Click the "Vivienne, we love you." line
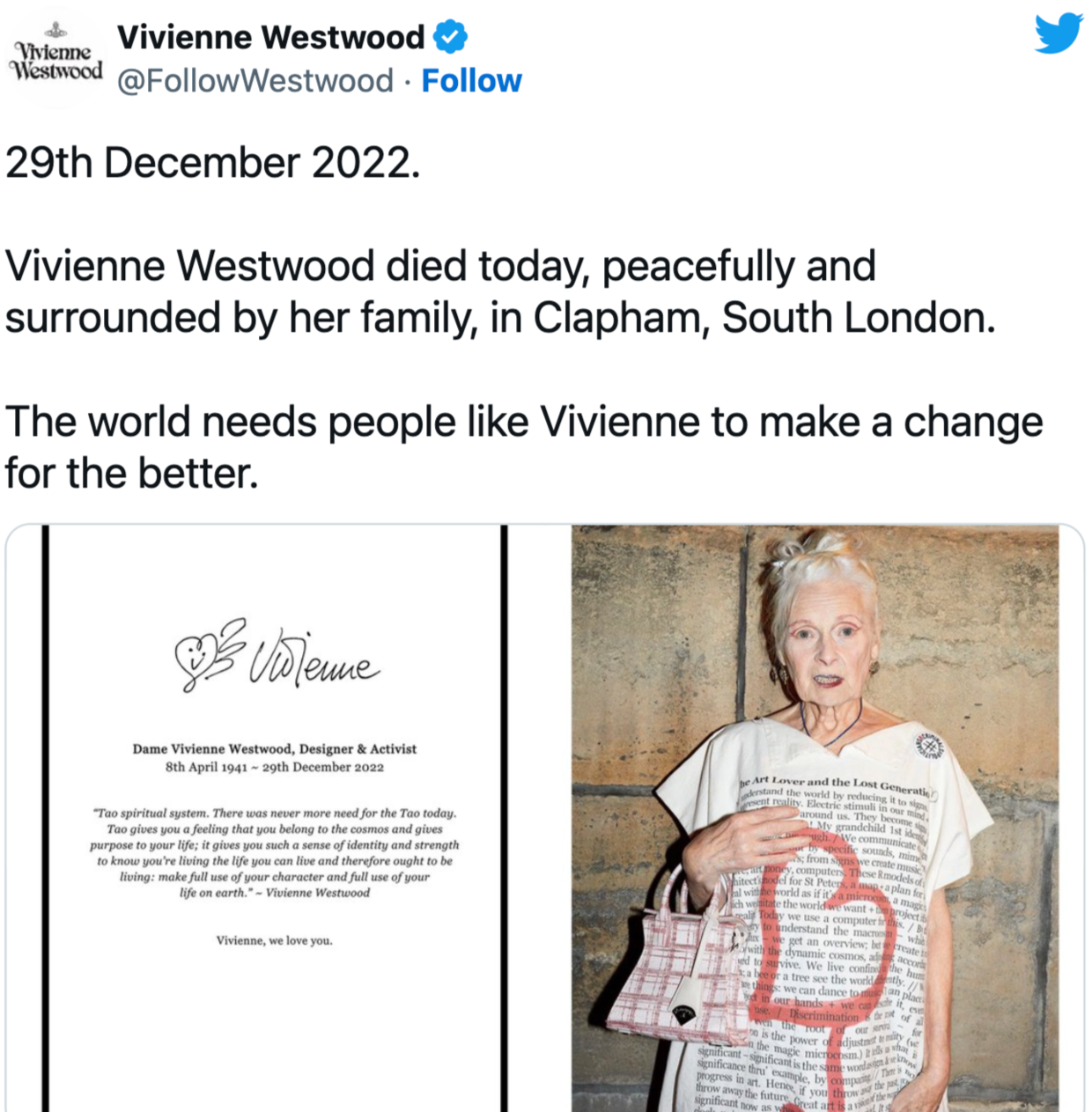Viewport: 1092px width, 1112px height. point(274,940)
